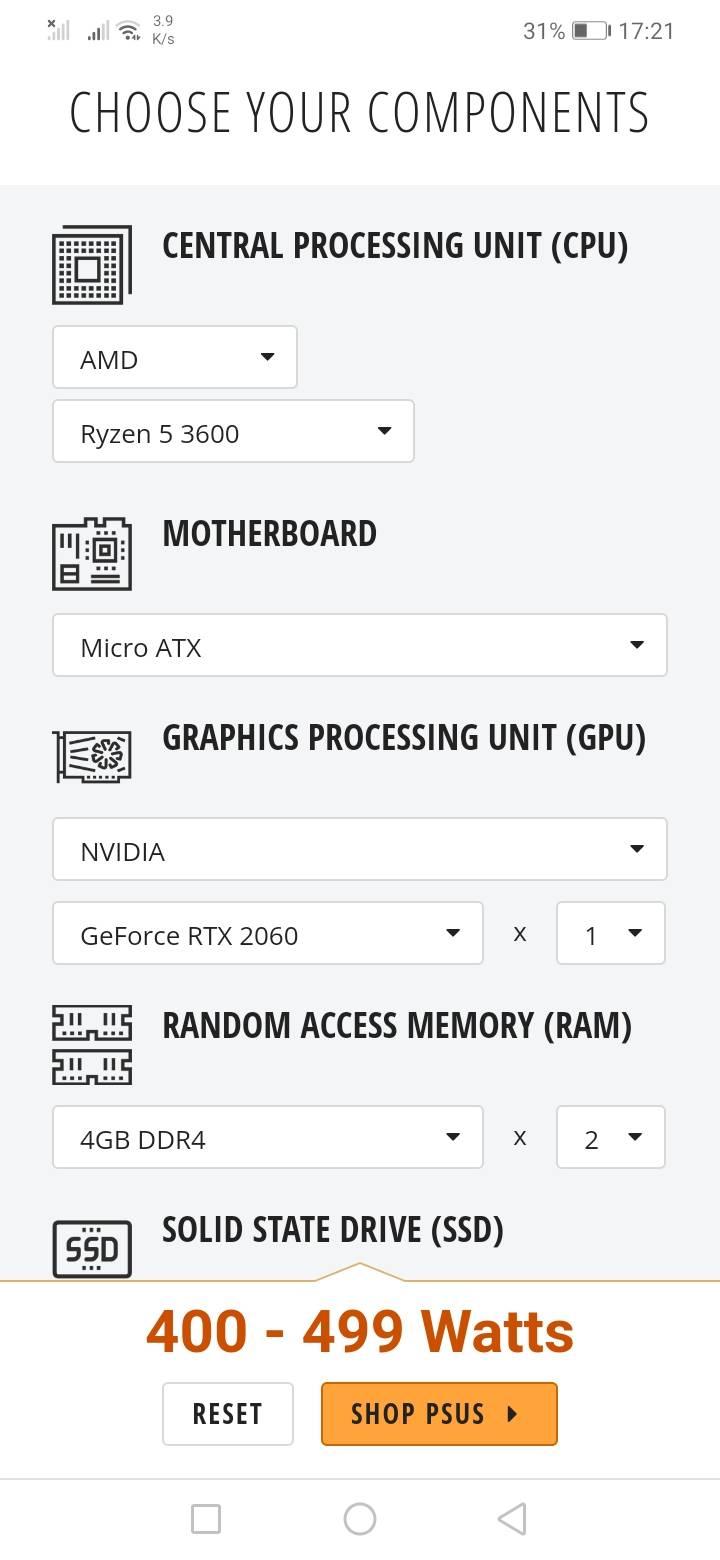Open the 4GB DDR4 RAM dropdown
720x1560 pixels.
coord(268,1137)
